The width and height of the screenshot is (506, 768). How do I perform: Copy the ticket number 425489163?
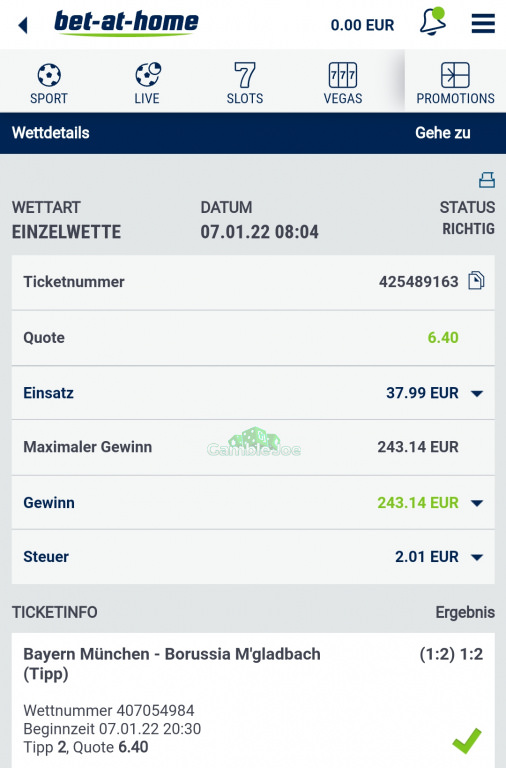coord(476,281)
